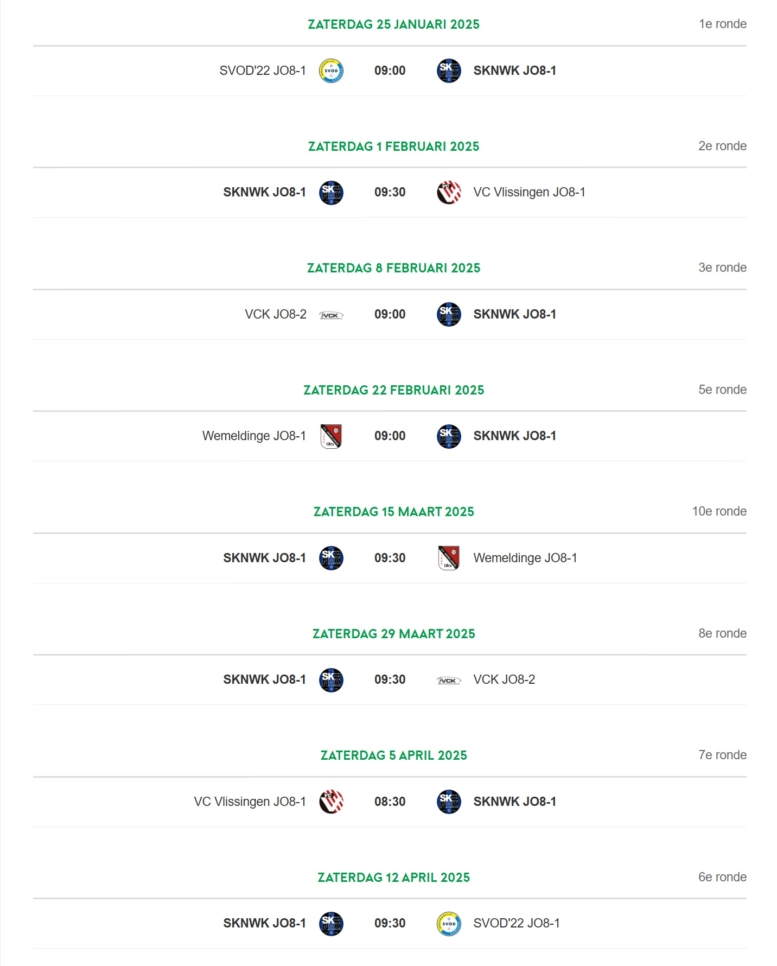Screen dimensions: 777x966
Task: Open SVOD'22 JO8-1 team link on 25 Januari
Action: point(262,71)
